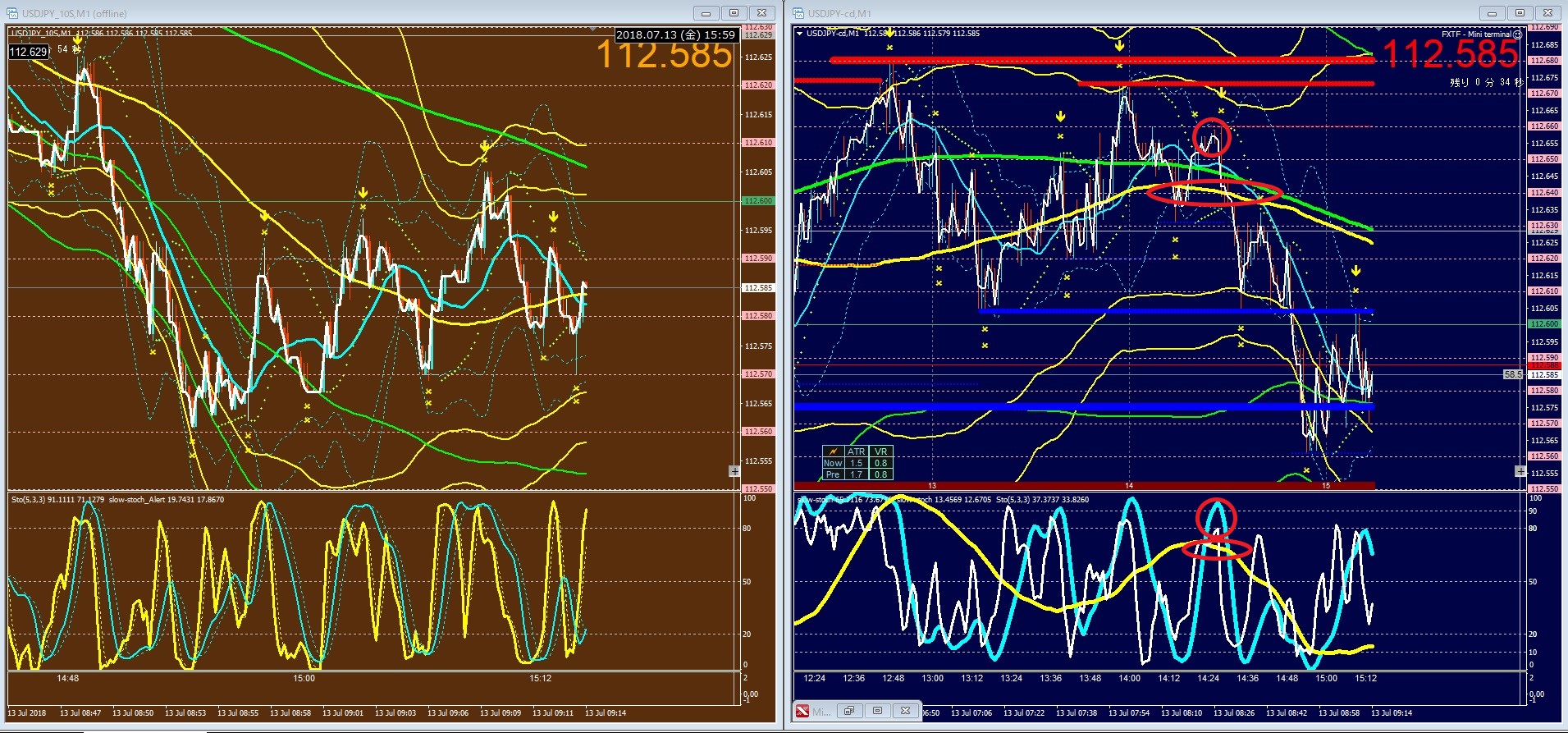The image size is (1568, 733).
Task: Restore the minimized Mi... window
Action: tap(849, 711)
